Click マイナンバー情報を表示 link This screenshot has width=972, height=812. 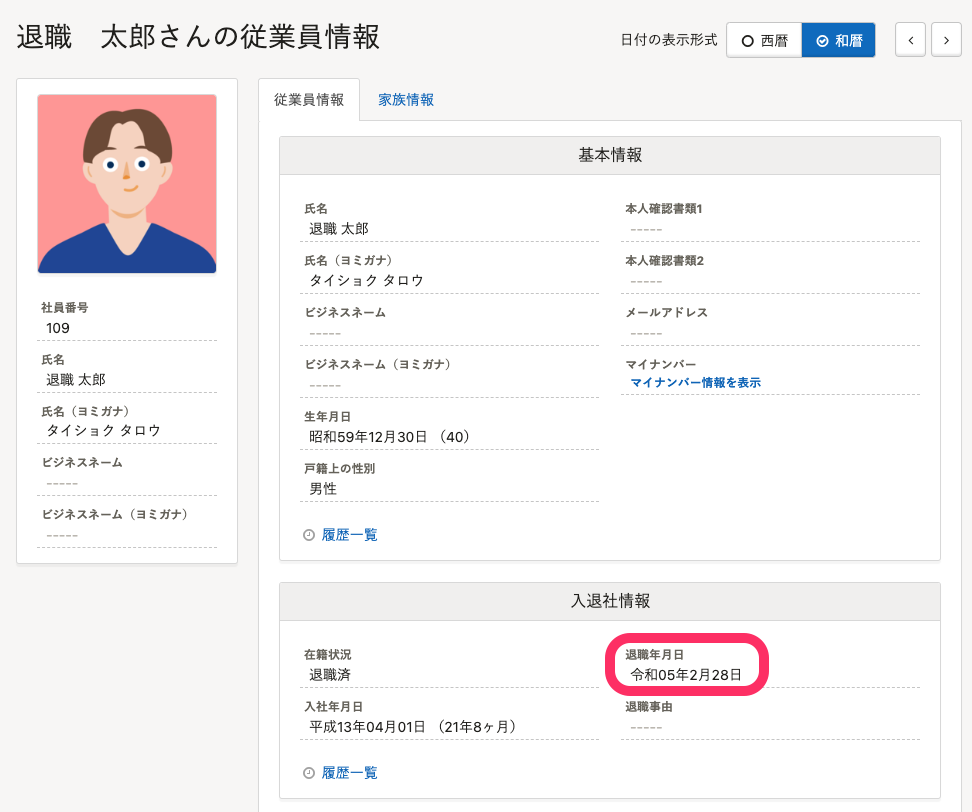tap(695, 383)
